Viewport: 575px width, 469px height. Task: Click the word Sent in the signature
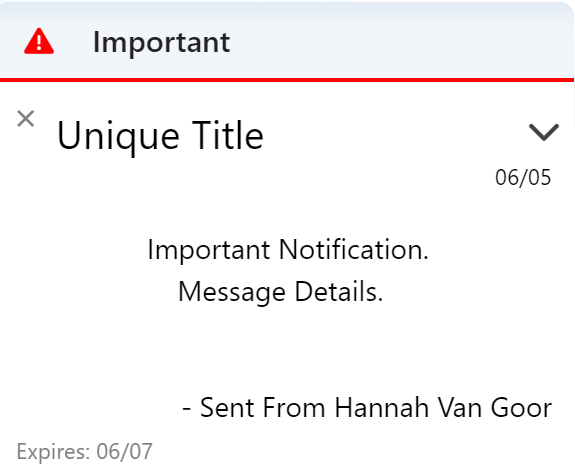pyautogui.click(x=227, y=408)
